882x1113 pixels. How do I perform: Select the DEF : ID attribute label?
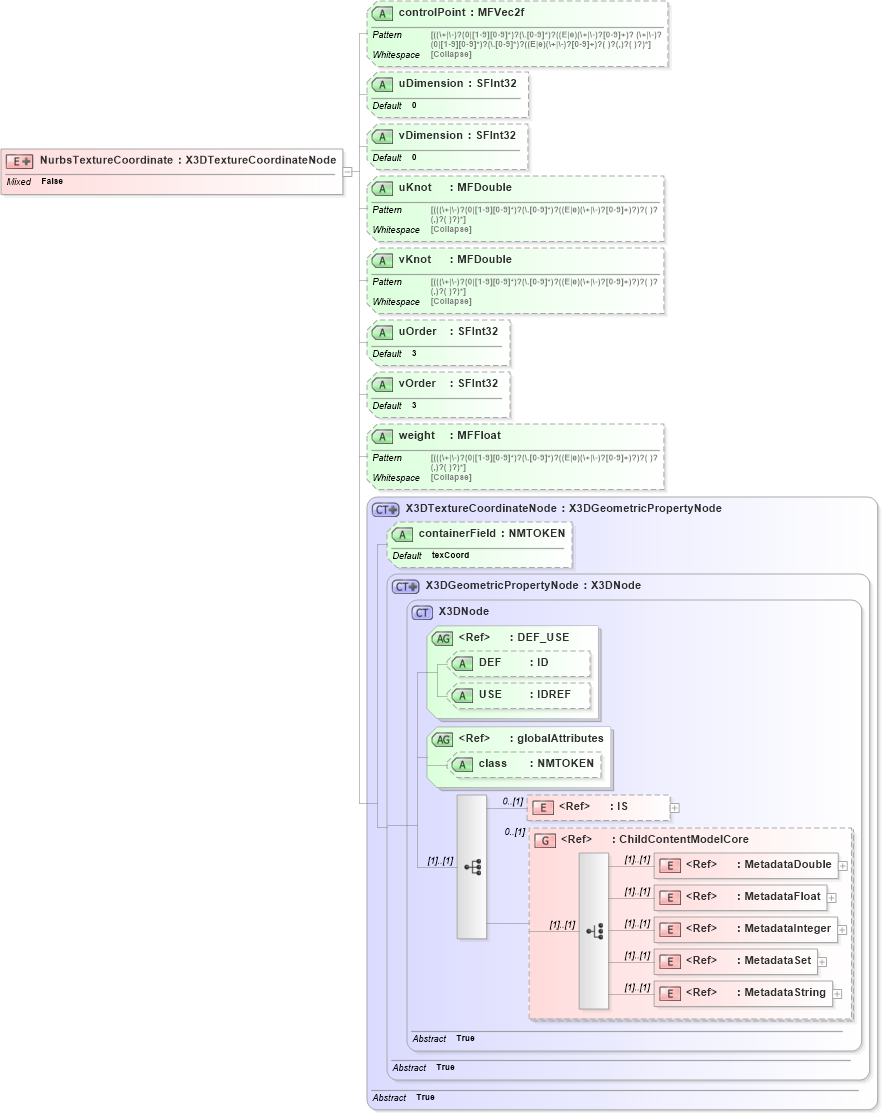513,663
